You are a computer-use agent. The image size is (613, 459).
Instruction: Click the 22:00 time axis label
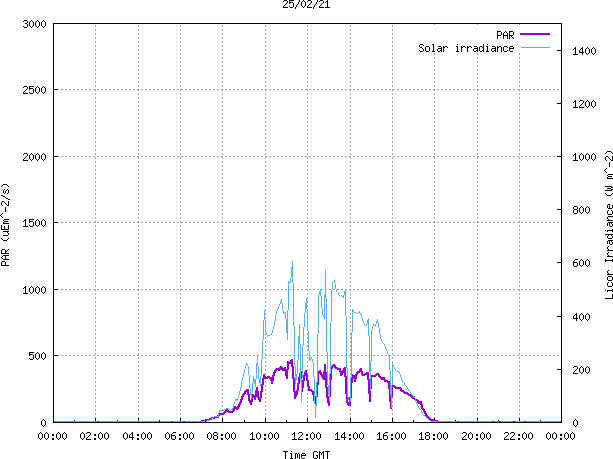[518, 436]
